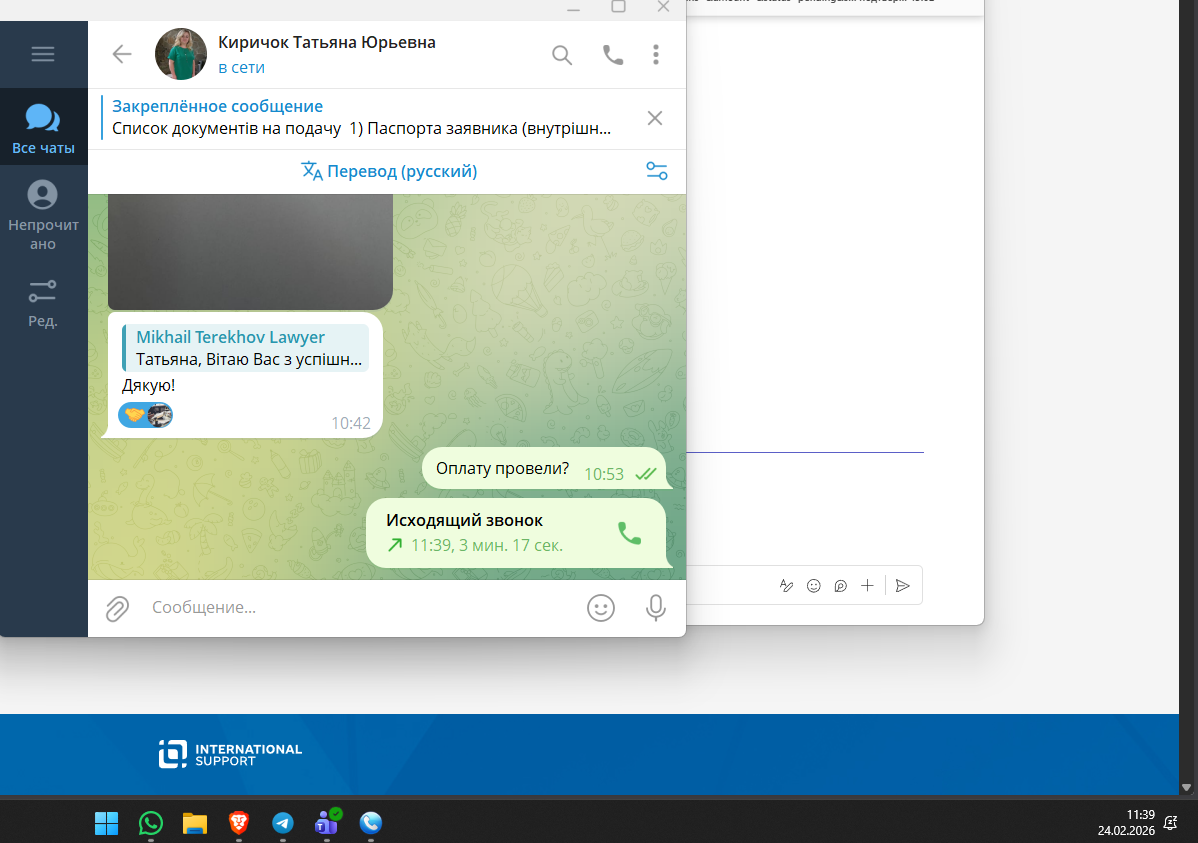
Task: Open Telegram from the taskbar
Action: pyautogui.click(x=283, y=823)
